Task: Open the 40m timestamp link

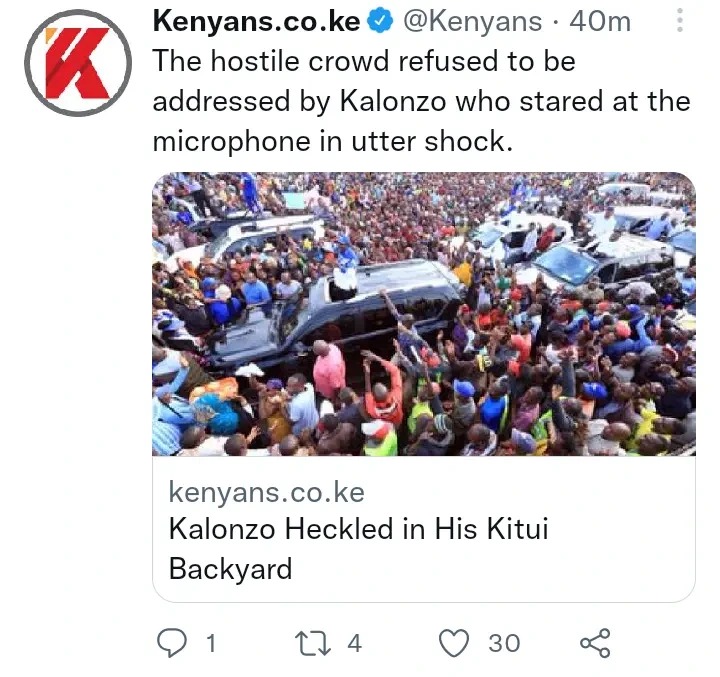Action: pos(600,22)
